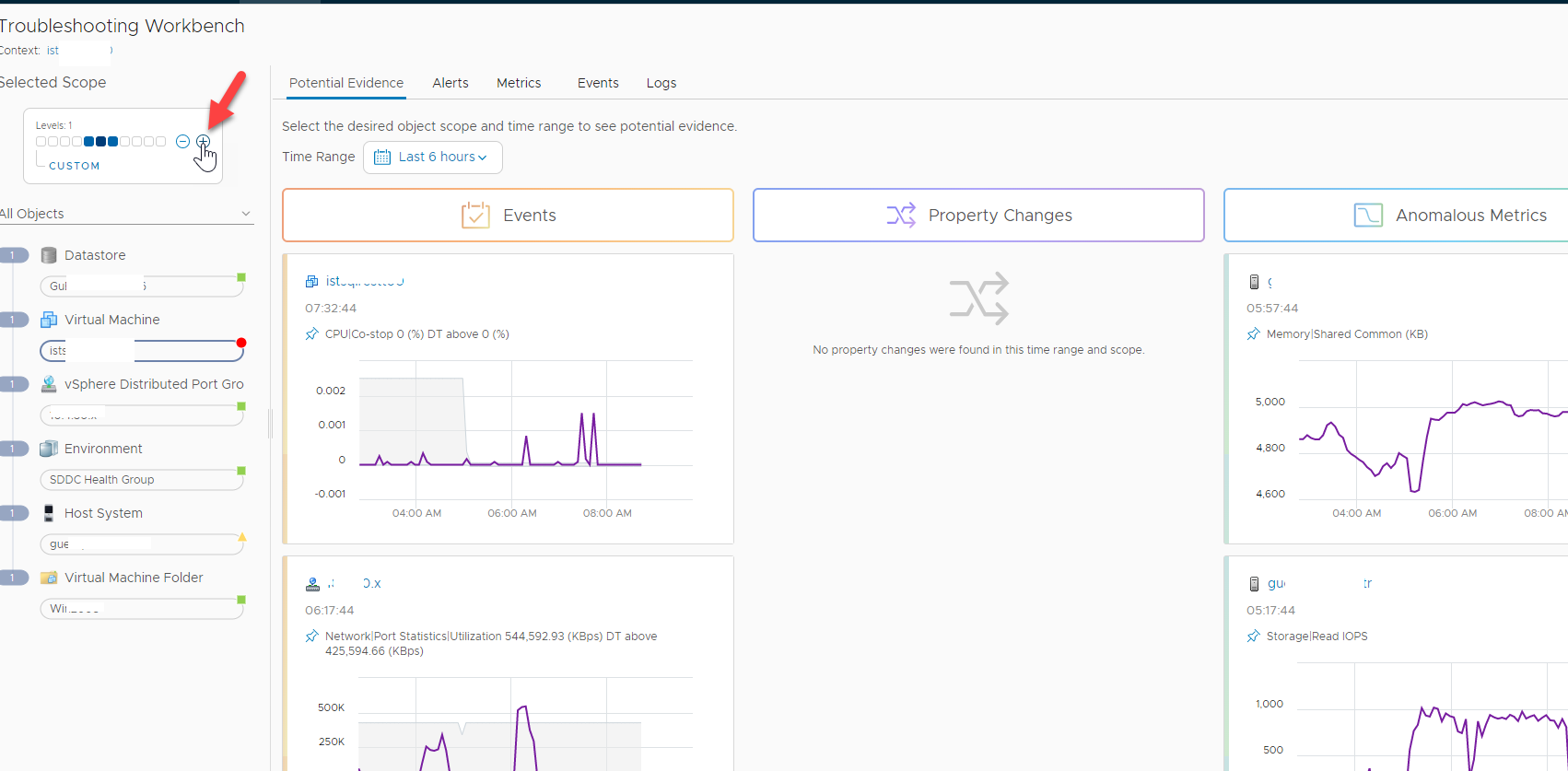Switch to the Alerts tab
This screenshot has height=771, width=1568.
point(451,83)
